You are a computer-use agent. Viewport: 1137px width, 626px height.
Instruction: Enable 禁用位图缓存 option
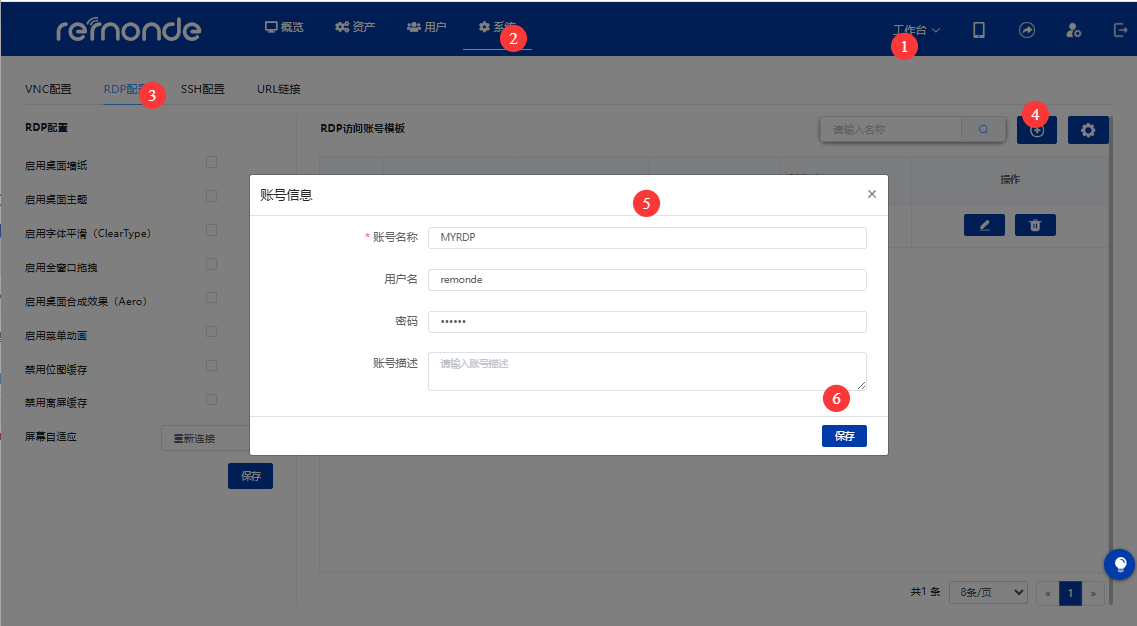tap(211, 365)
